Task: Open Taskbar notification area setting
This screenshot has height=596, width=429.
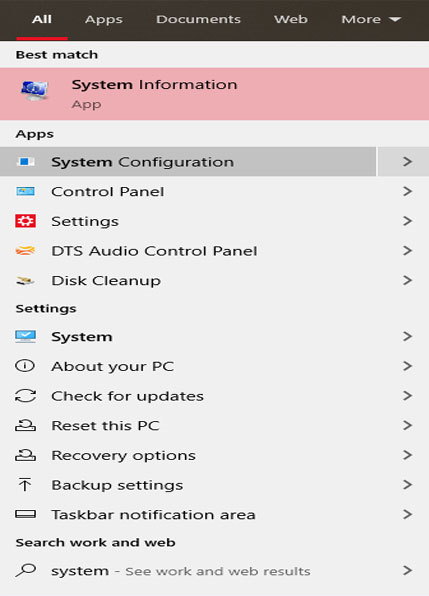Action: [x=214, y=514]
